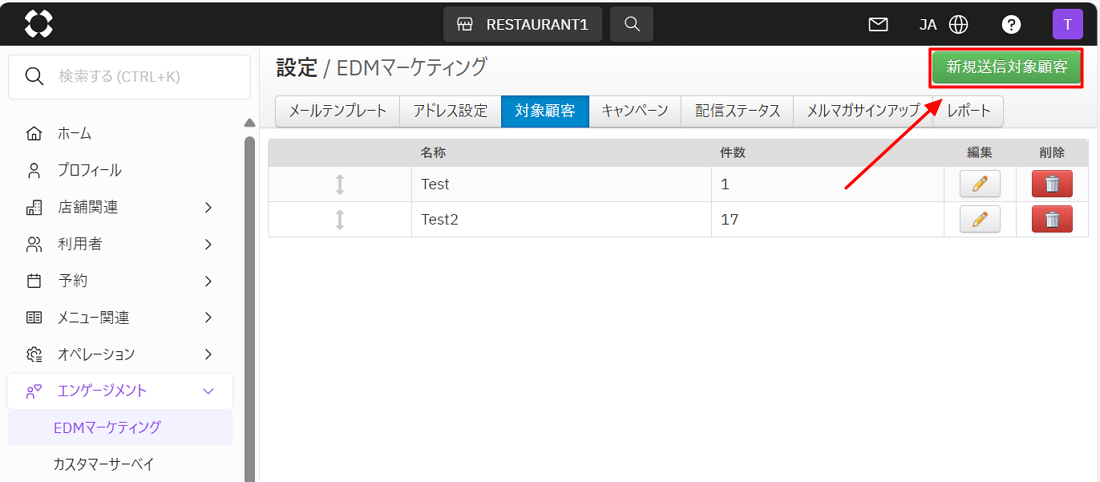Open カスタマーサーベイ in the sidebar
Screen dimensions: 1100x482
click(x=103, y=464)
